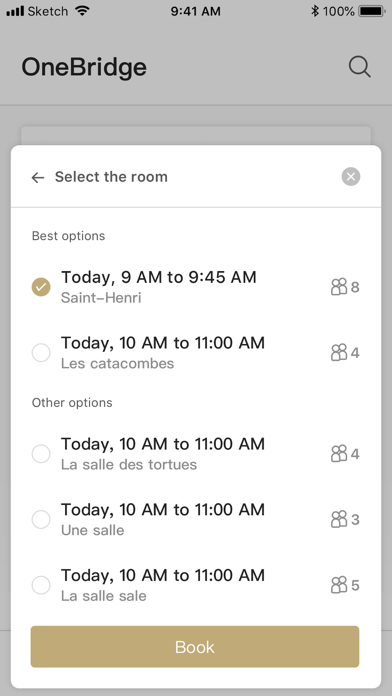Select the La salle des tortues radio button
Viewport: 392px width, 696px height.
pyautogui.click(x=41, y=454)
